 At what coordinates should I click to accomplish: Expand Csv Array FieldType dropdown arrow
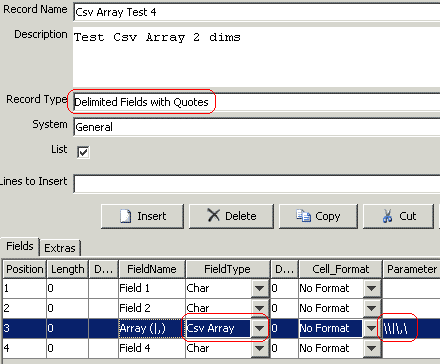(x=260, y=328)
